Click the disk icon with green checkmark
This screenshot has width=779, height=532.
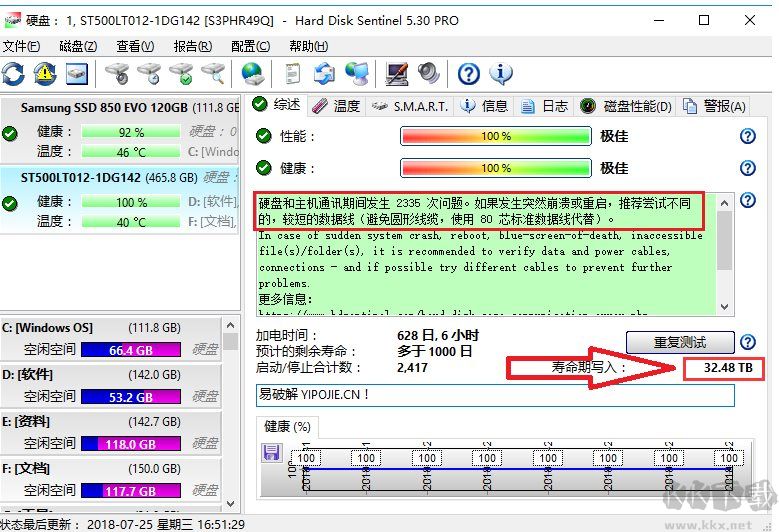coord(181,74)
